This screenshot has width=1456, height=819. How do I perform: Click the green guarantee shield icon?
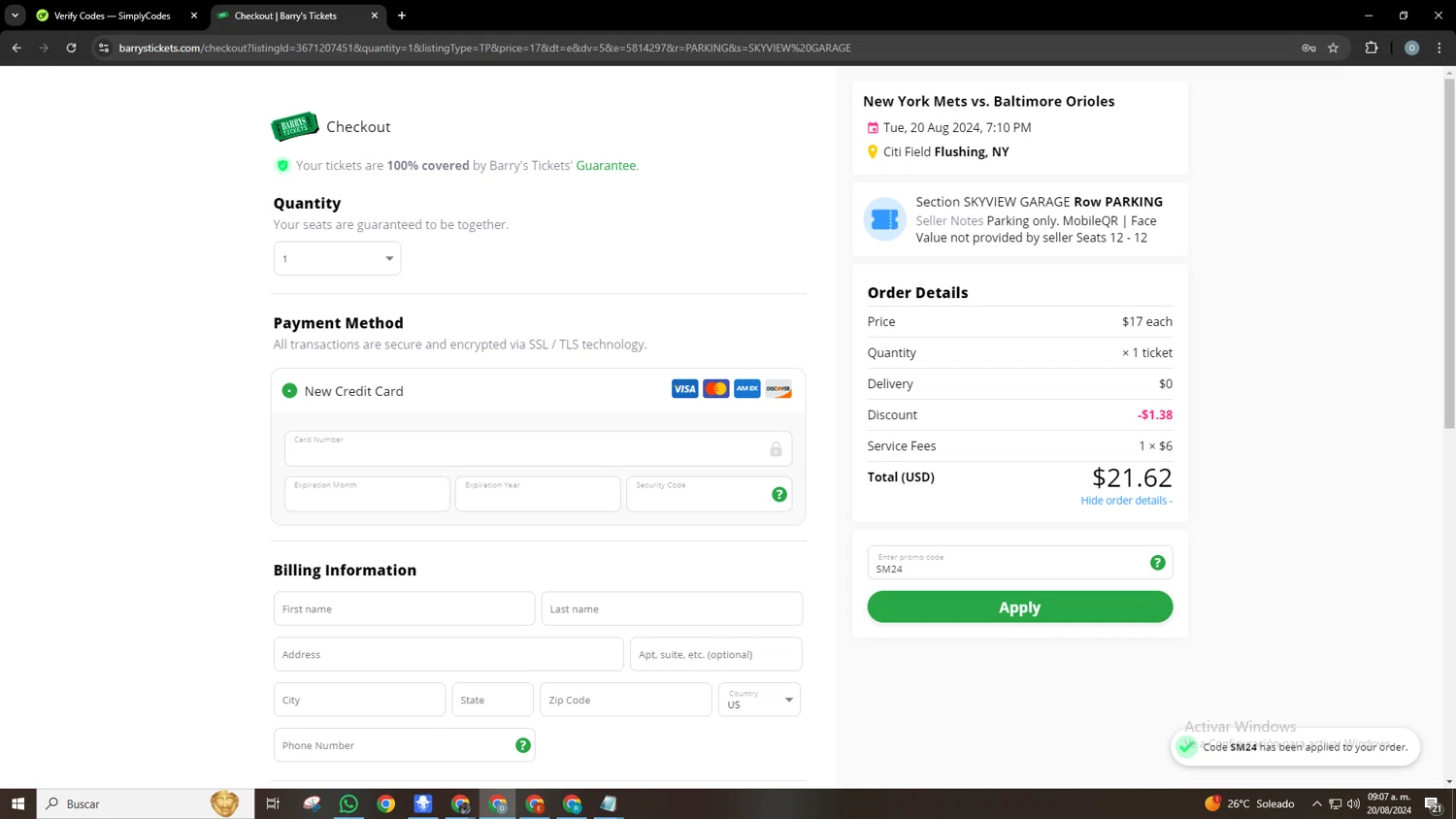pyautogui.click(x=282, y=166)
